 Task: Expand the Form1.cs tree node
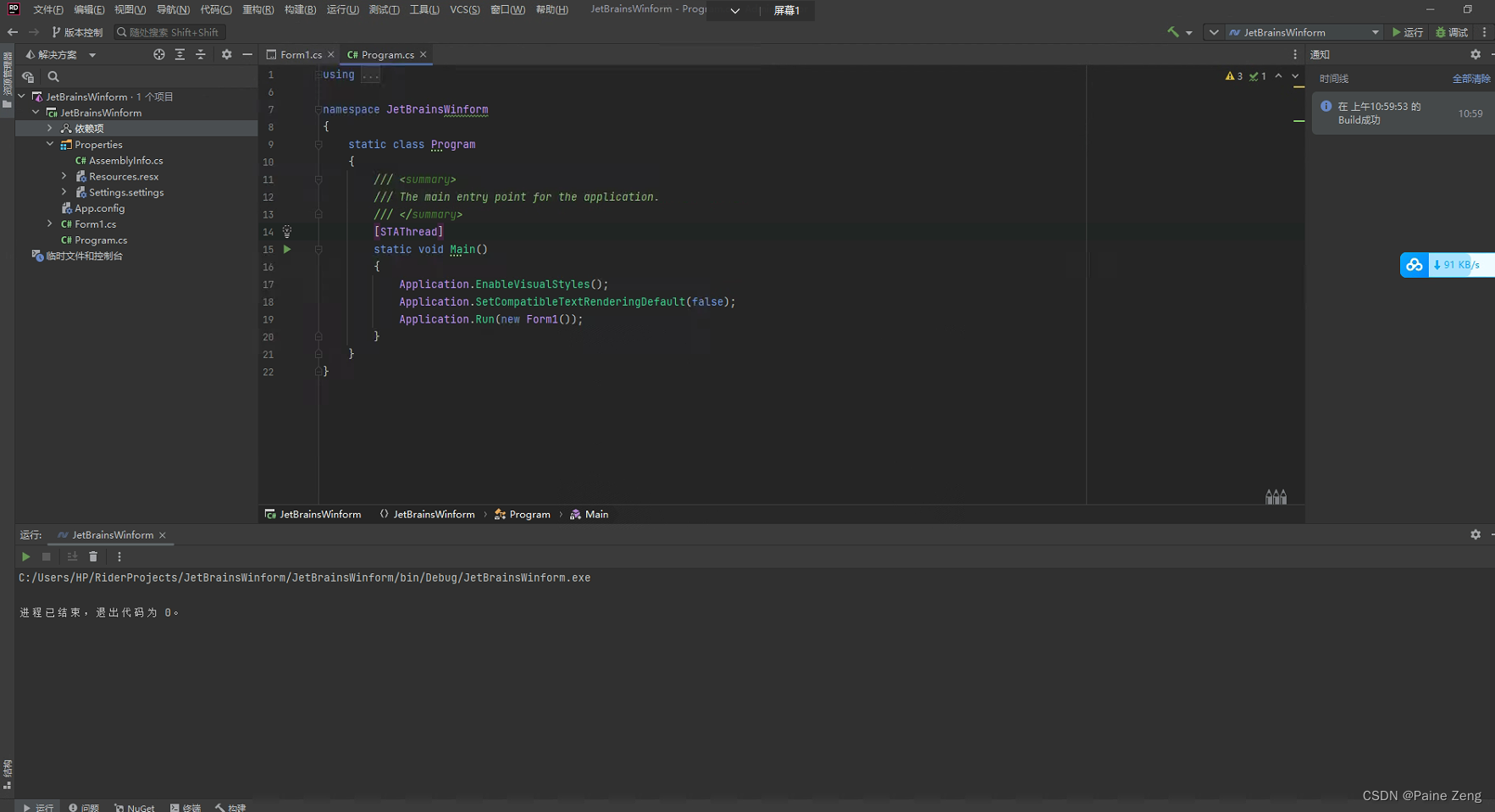click(50, 224)
